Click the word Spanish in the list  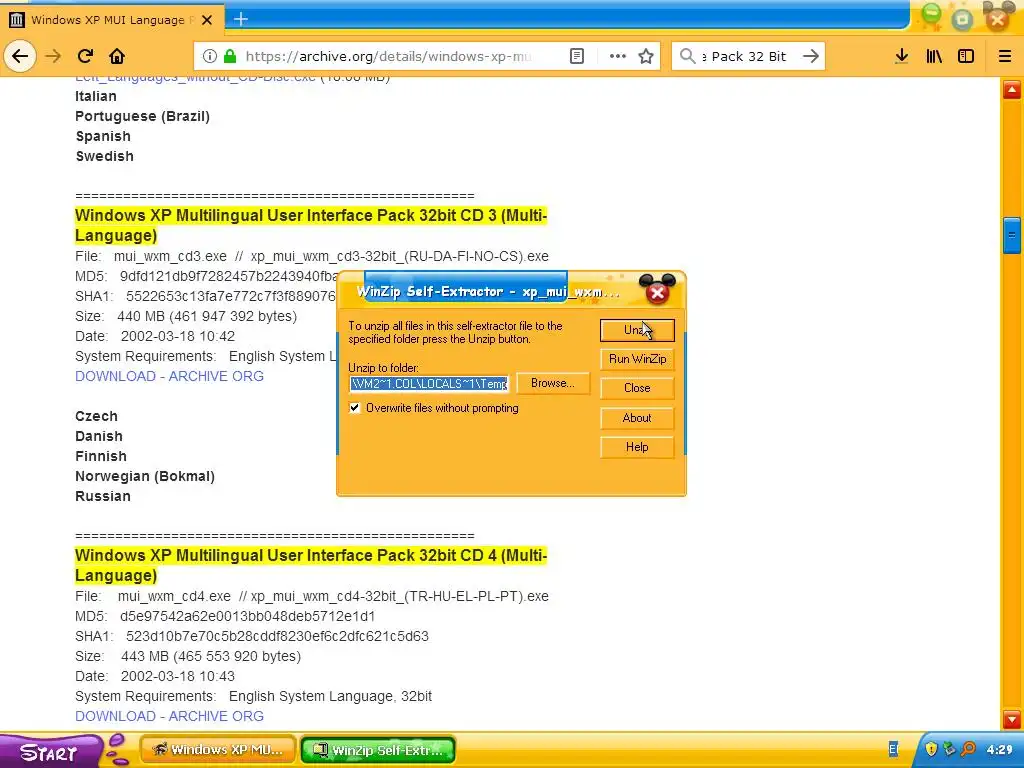(x=103, y=136)
